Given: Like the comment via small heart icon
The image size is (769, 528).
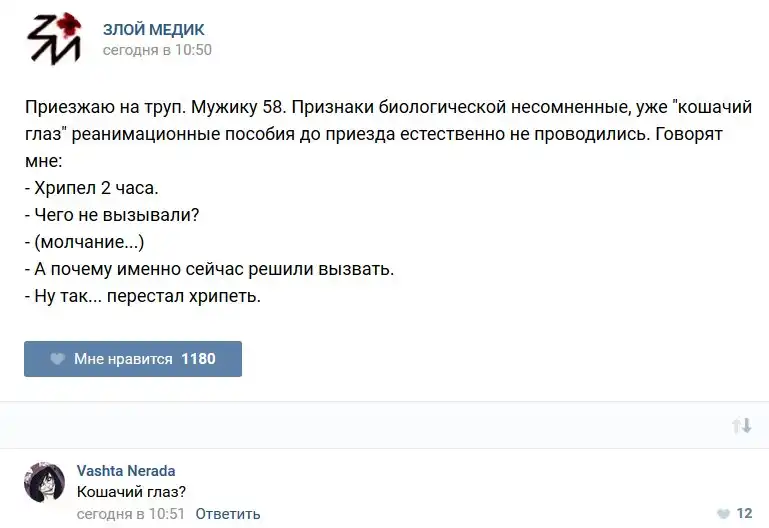Looking at the screenshot, I should coord(724,514).
